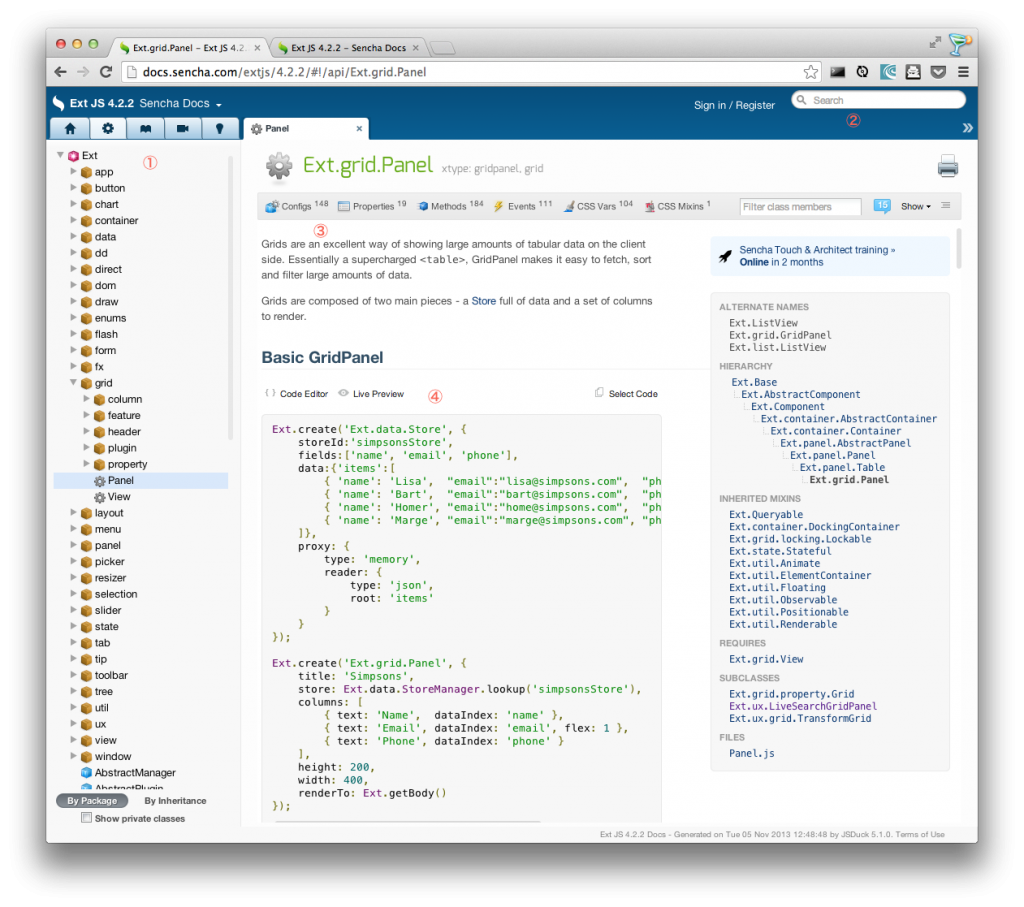This screenshot has width=1024, height=907.
Task: Focus the Filter class members field
Action: 800,206
